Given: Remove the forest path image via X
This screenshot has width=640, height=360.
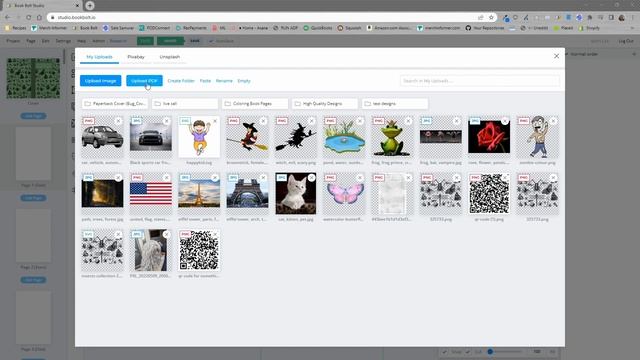Looking at the screenshot, I should [118, 178].
